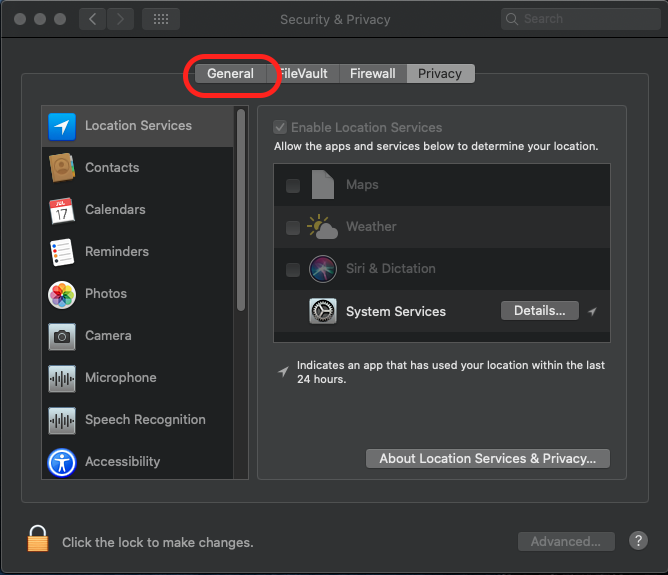Viewport: 668px width, 575px height.
Task: Select Accessibility label in privacy list
Action: click(122, 462)
